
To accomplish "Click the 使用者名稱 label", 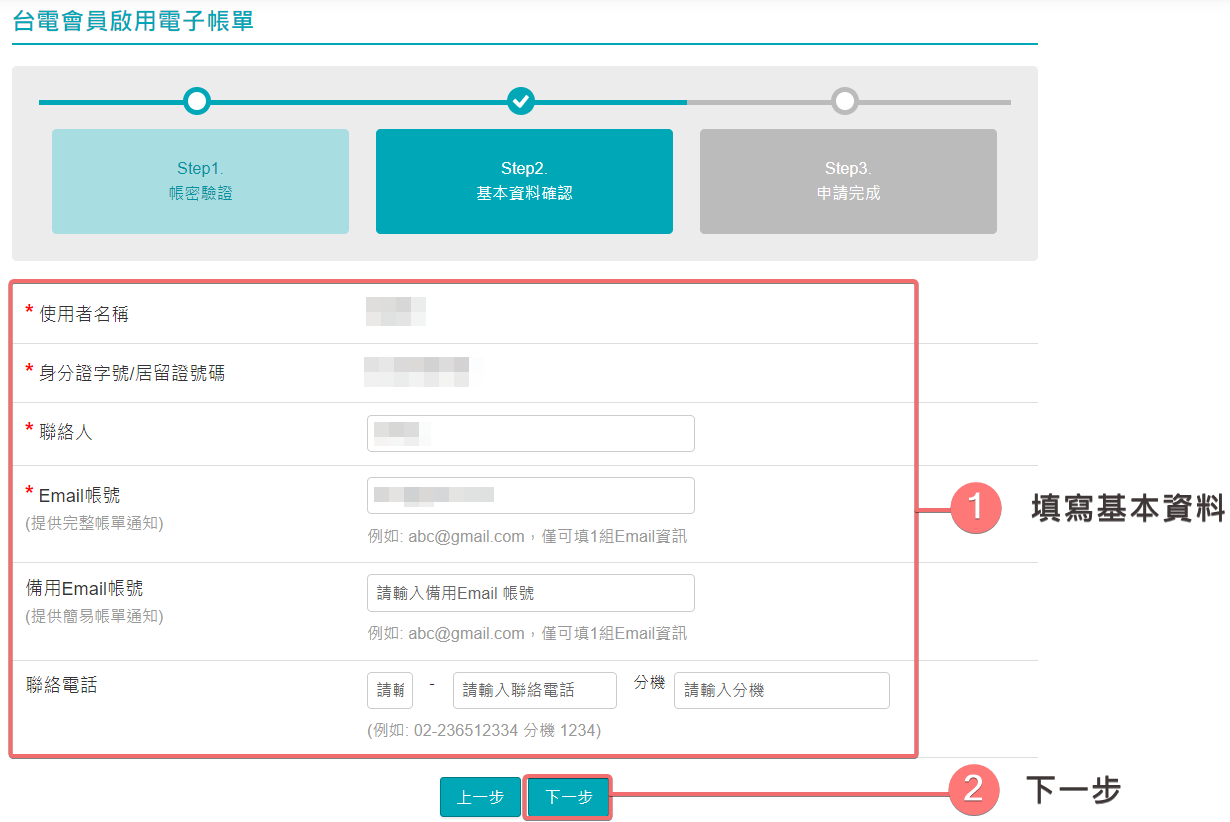I will (84, 315).
